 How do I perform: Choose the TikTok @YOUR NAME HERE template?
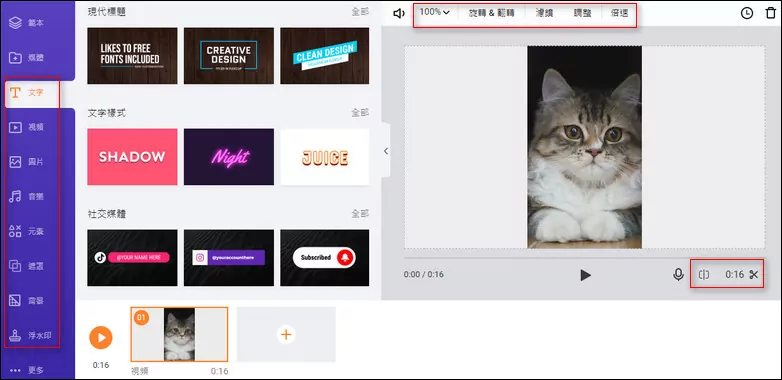click(132, 258)
